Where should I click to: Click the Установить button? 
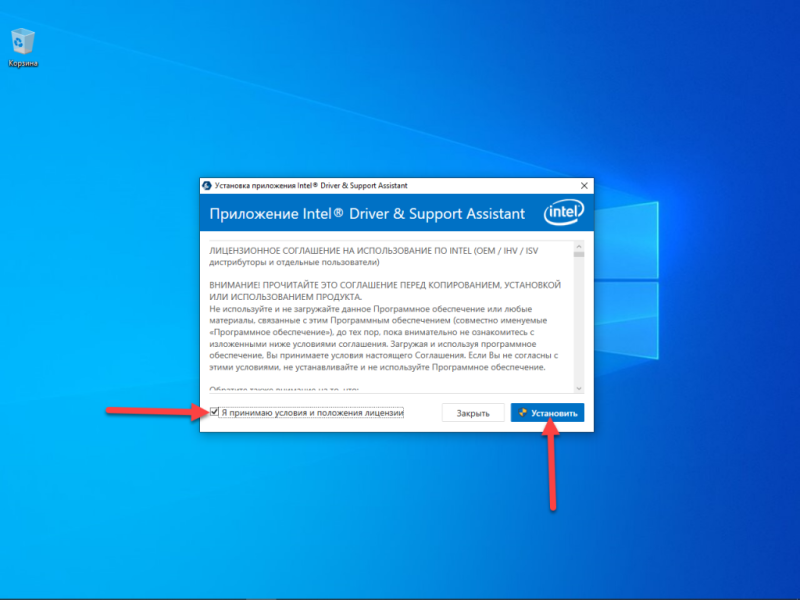pos(547,413)
